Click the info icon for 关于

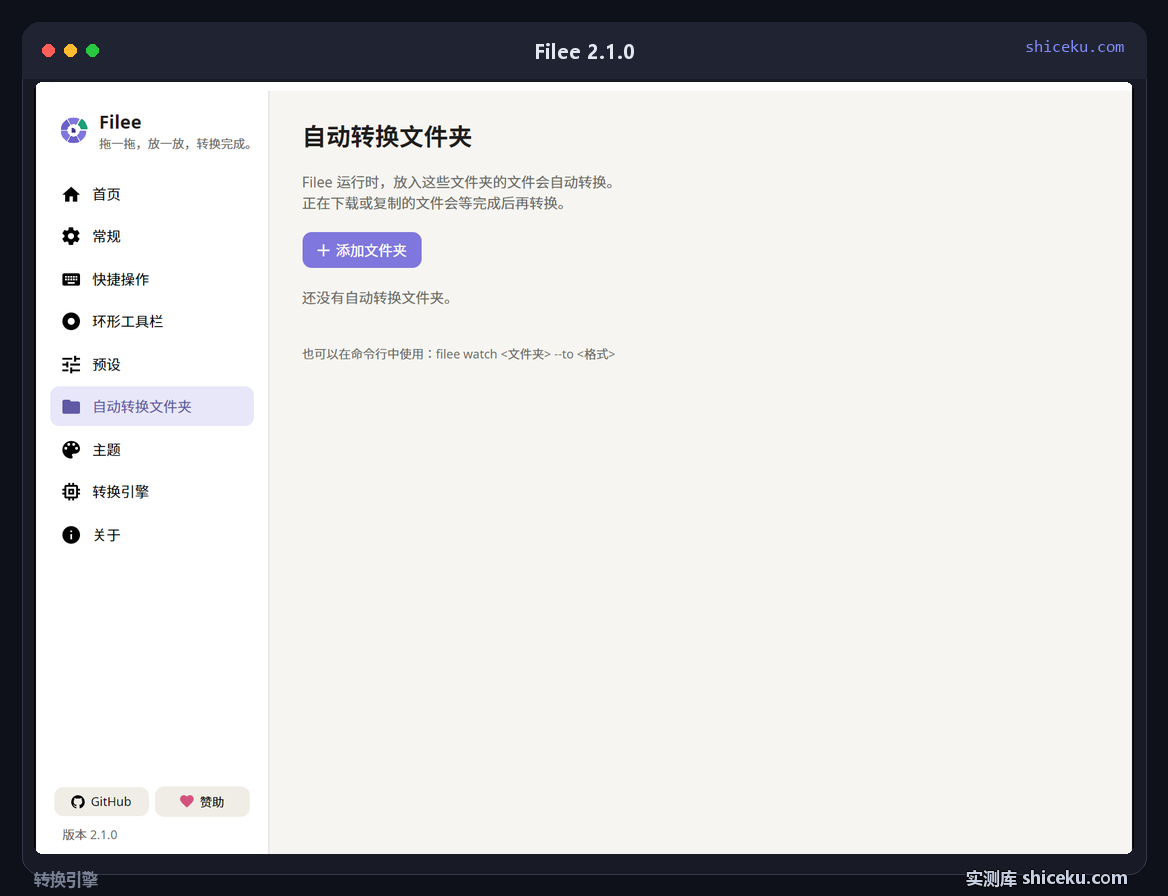71,535
